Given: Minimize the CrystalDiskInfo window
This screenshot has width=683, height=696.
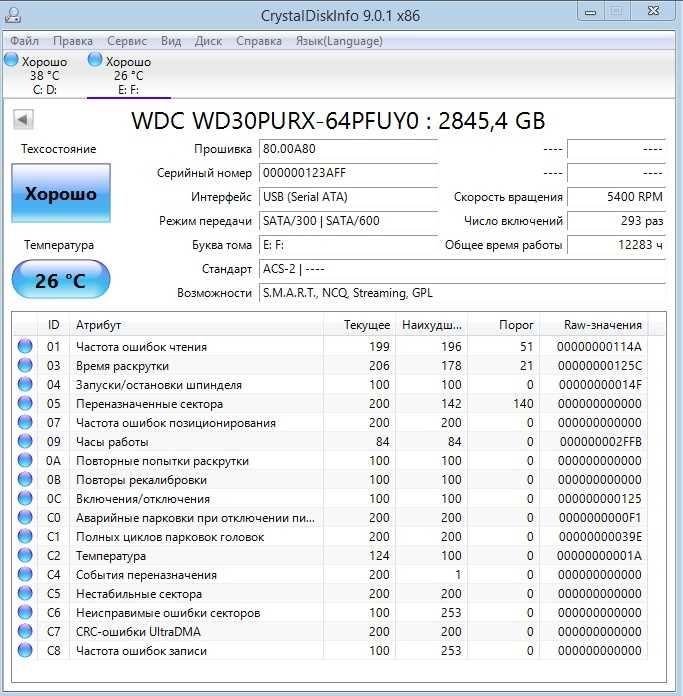Looking at the screenshot, I should click(590, 12).
